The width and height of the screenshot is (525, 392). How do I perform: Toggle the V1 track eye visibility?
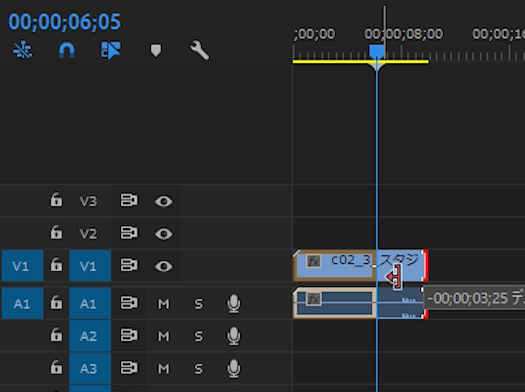(x=164, y=266)
